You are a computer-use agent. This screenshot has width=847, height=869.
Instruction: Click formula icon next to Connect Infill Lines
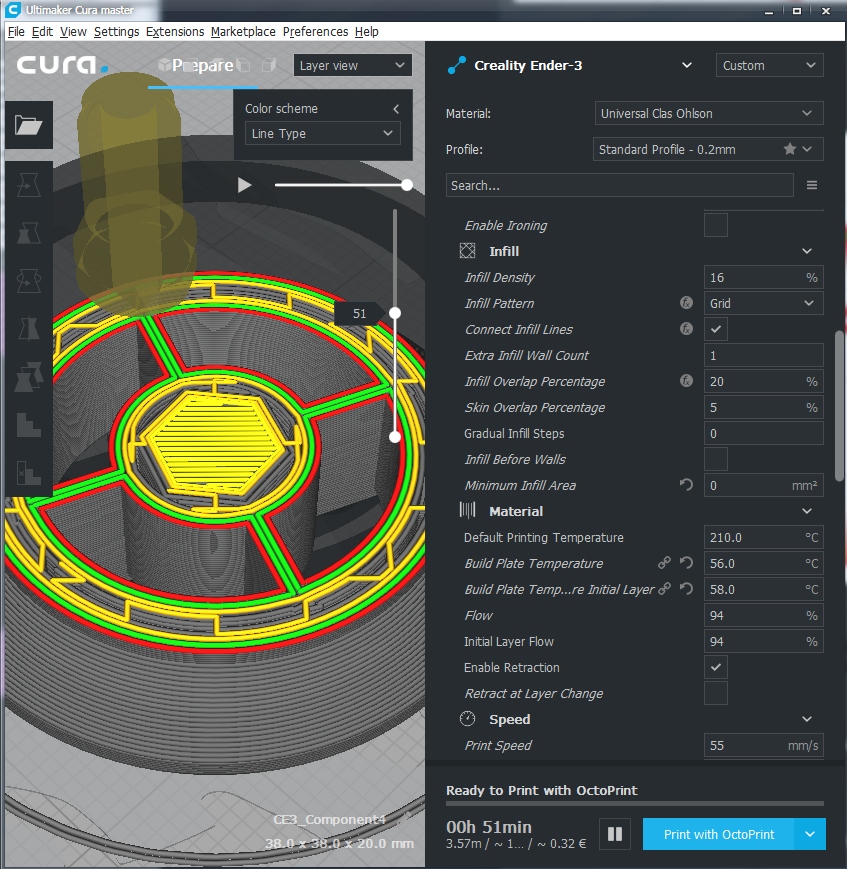coord(686,329)
